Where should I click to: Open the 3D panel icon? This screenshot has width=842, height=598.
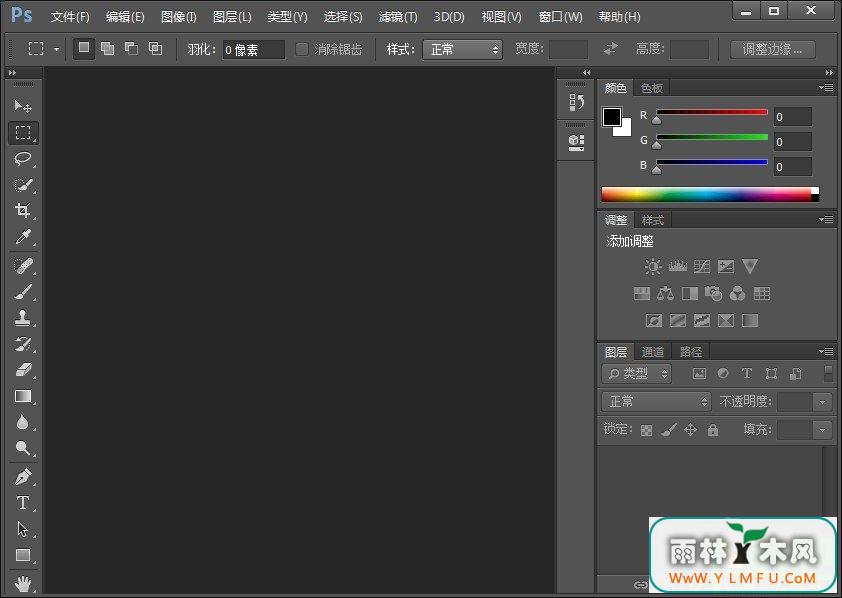click(576, 142)
